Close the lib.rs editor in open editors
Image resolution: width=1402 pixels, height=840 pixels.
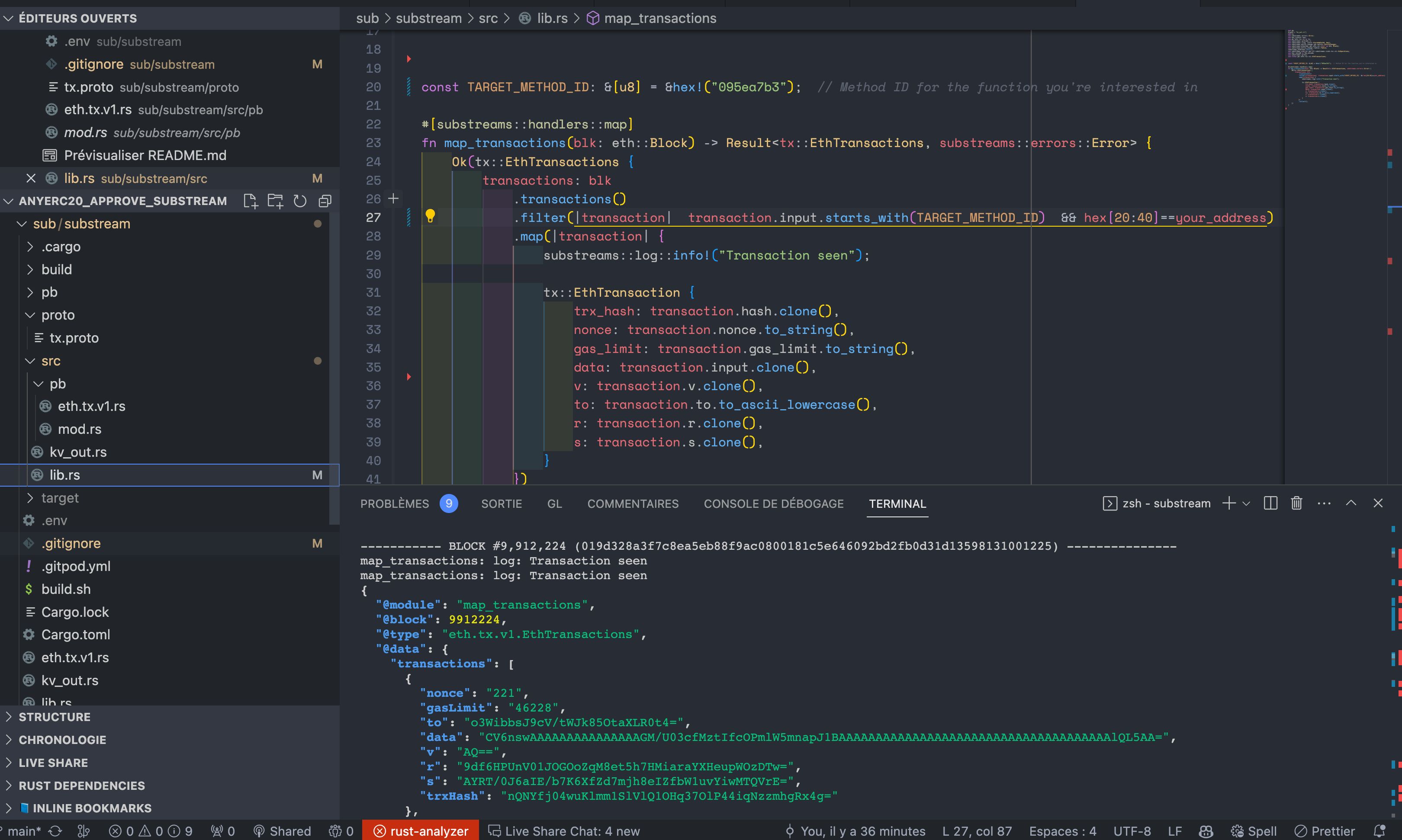point(31,178)
